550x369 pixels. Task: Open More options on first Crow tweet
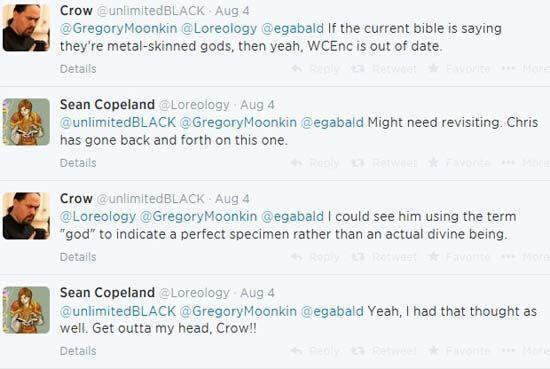(x=525, y=69)
